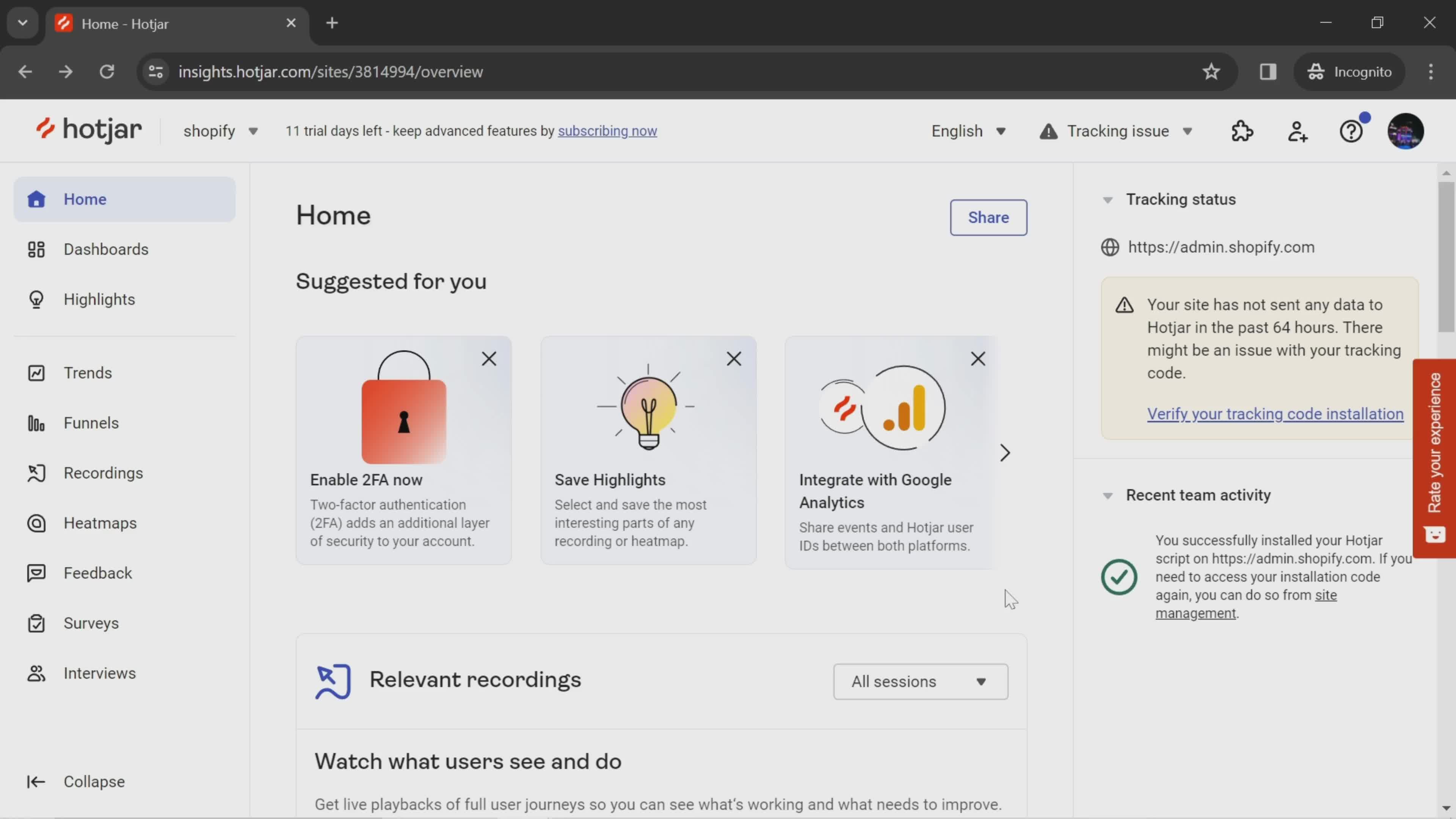Open the Highlights section
The image size is (1456, 819).
[x=99, y=299]
